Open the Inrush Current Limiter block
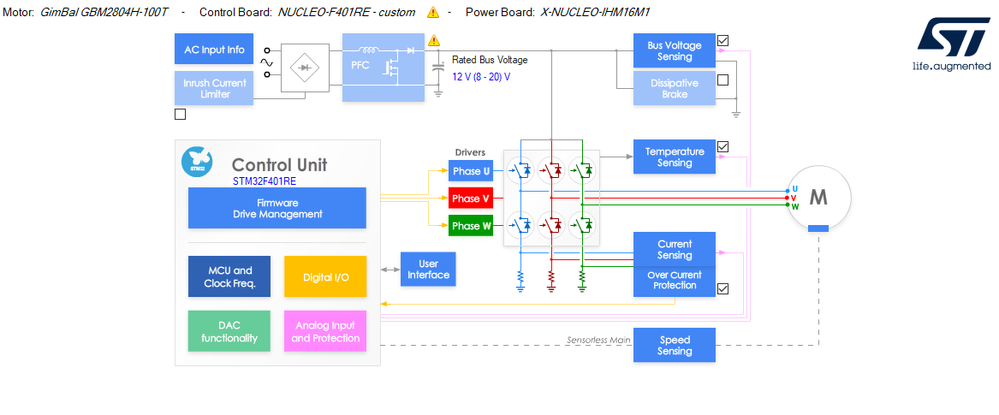The image size is (999, 415). pos(214,88)
